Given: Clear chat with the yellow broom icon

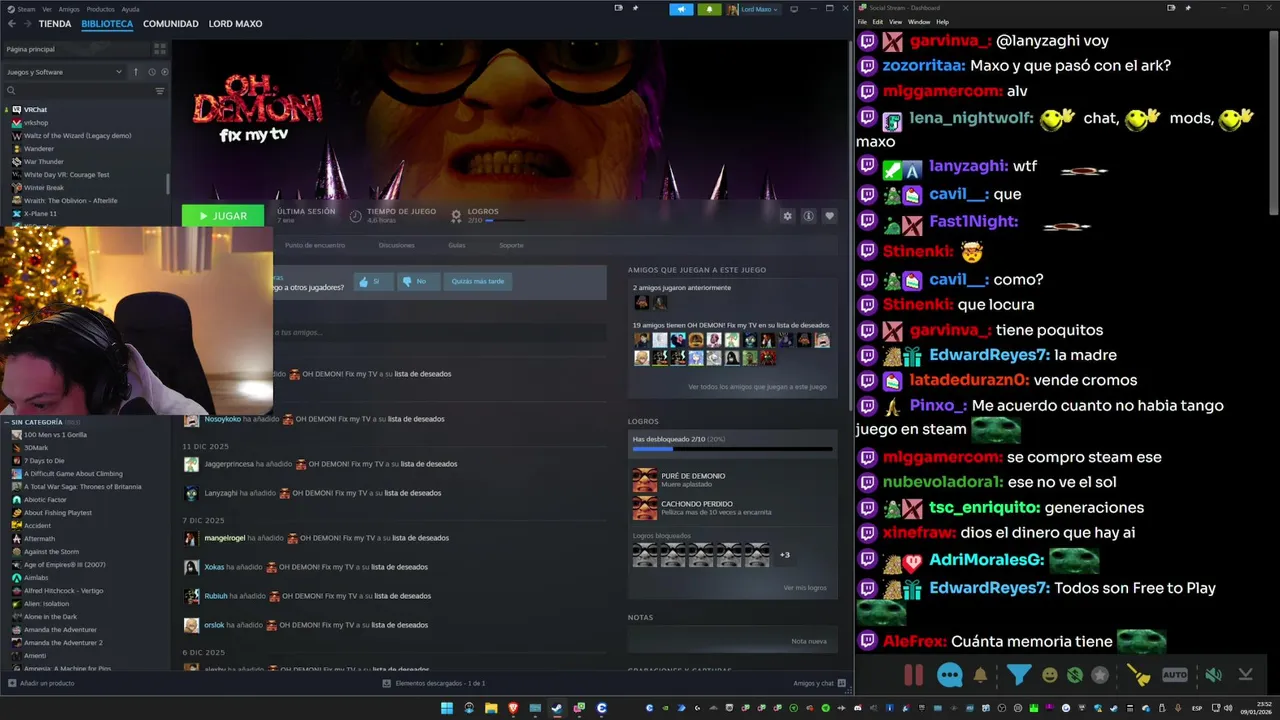Looking at the screenshot, I should 1139,675.
